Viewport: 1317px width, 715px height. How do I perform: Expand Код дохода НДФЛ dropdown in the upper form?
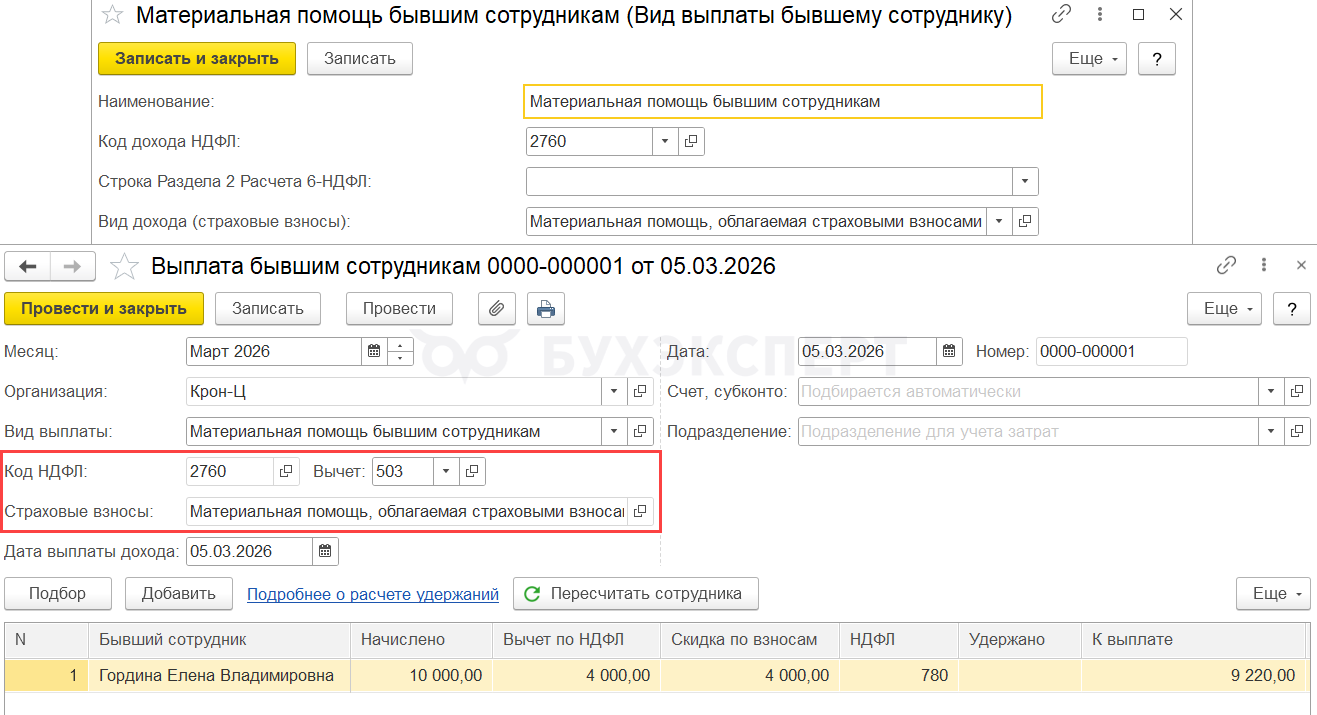pyautogui.click(x=666, y=141)
